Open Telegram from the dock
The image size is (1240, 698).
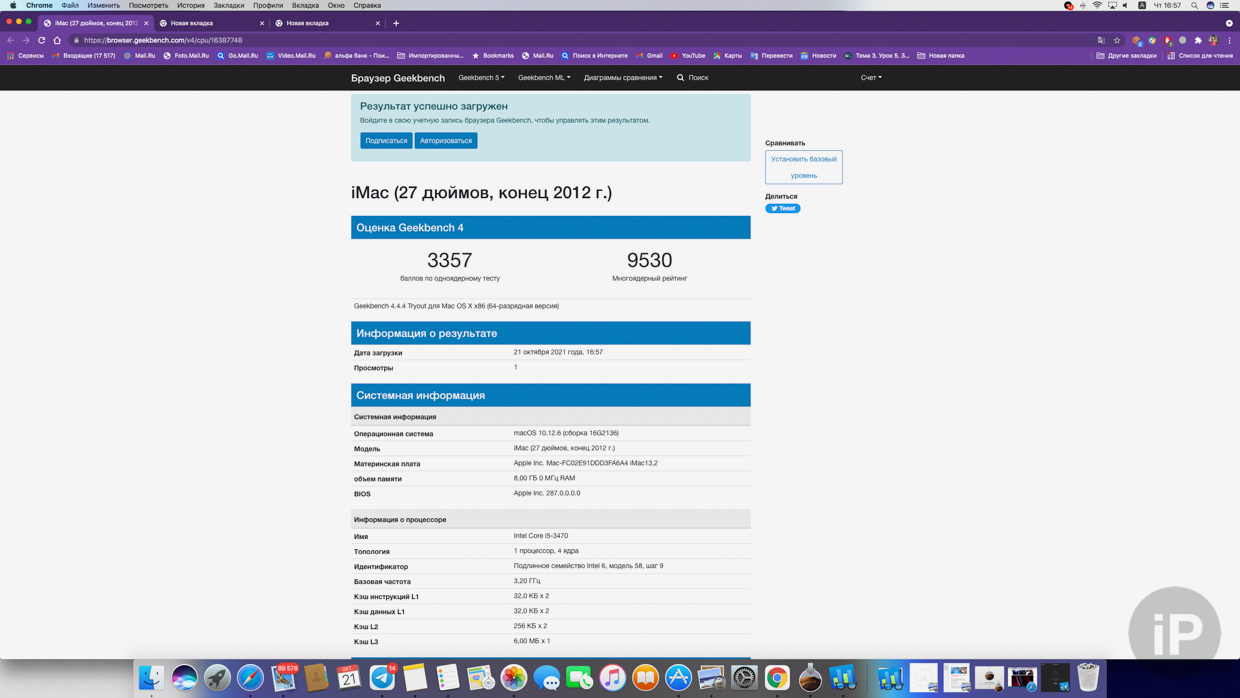[x=382, y=678]
